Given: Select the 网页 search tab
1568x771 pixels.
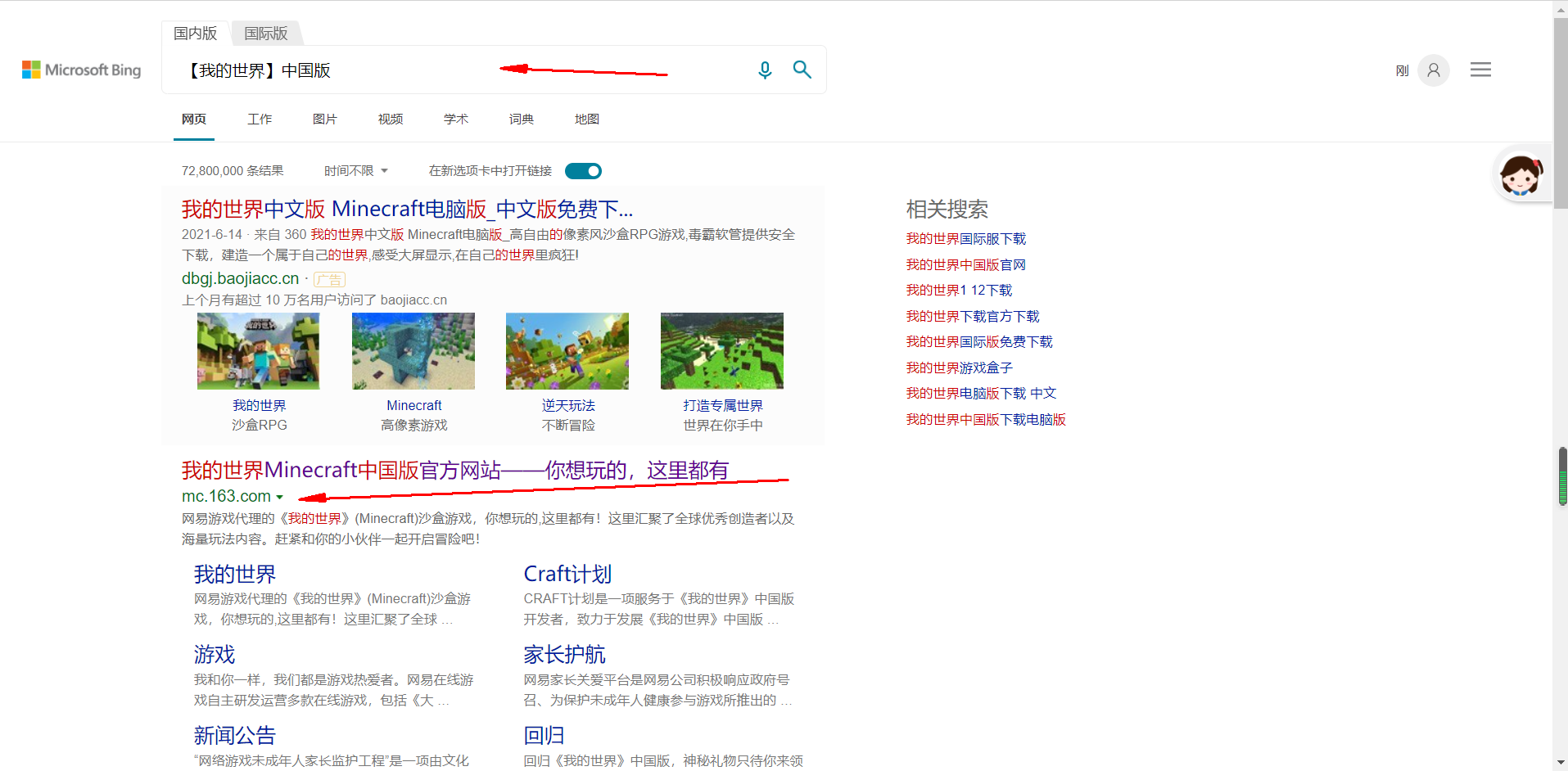Looking at the screenshot, I should click(x=194, y=119).
